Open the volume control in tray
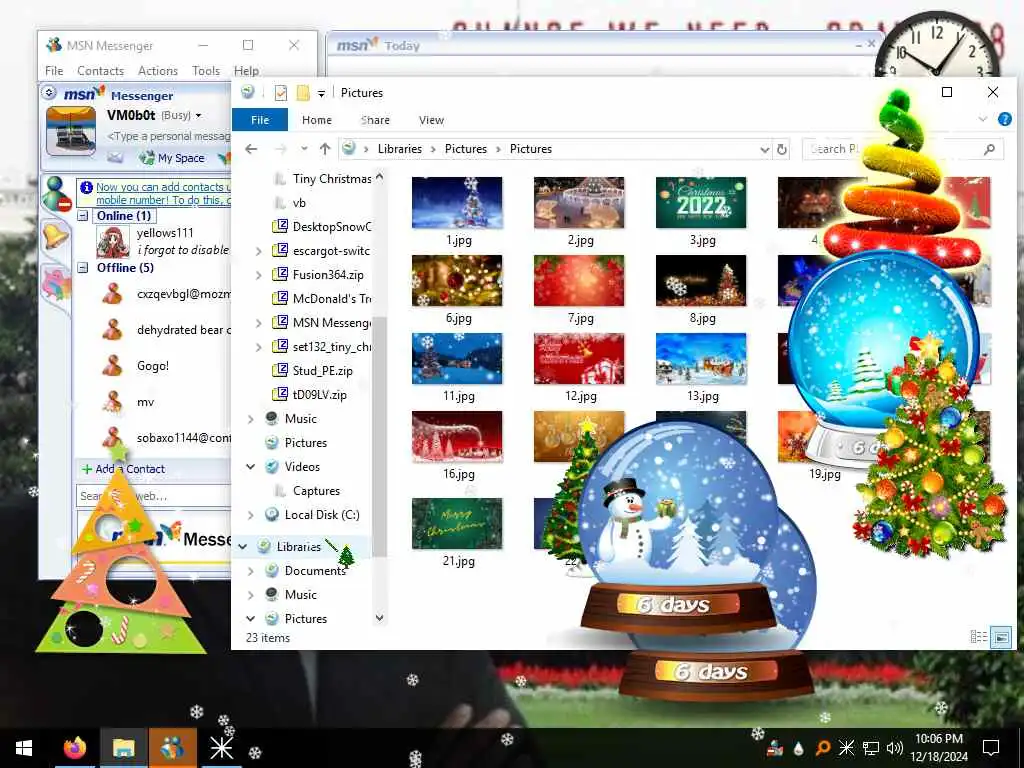The height and width of the screenshot is (768, 1024). pyautogui.click(x=895, y=748)
